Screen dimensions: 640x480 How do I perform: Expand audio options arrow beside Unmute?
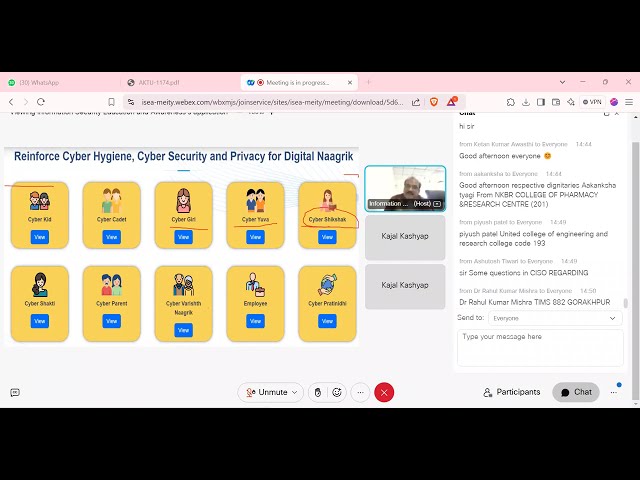(x=295, y=392)
